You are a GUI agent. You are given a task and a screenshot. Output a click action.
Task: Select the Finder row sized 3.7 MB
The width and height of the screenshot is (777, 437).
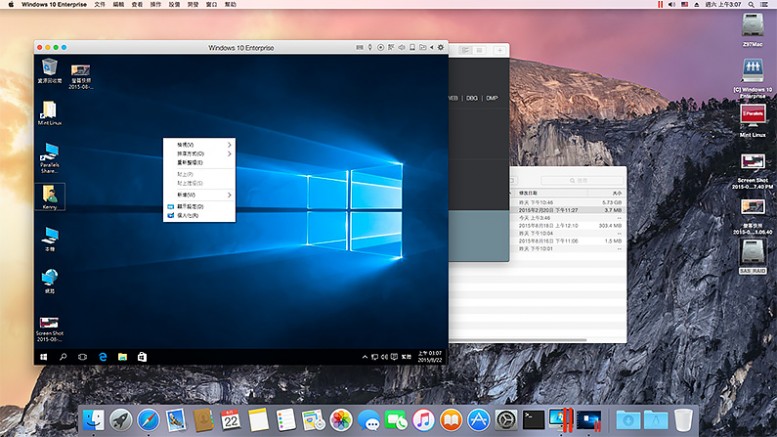tap(567, 210)
